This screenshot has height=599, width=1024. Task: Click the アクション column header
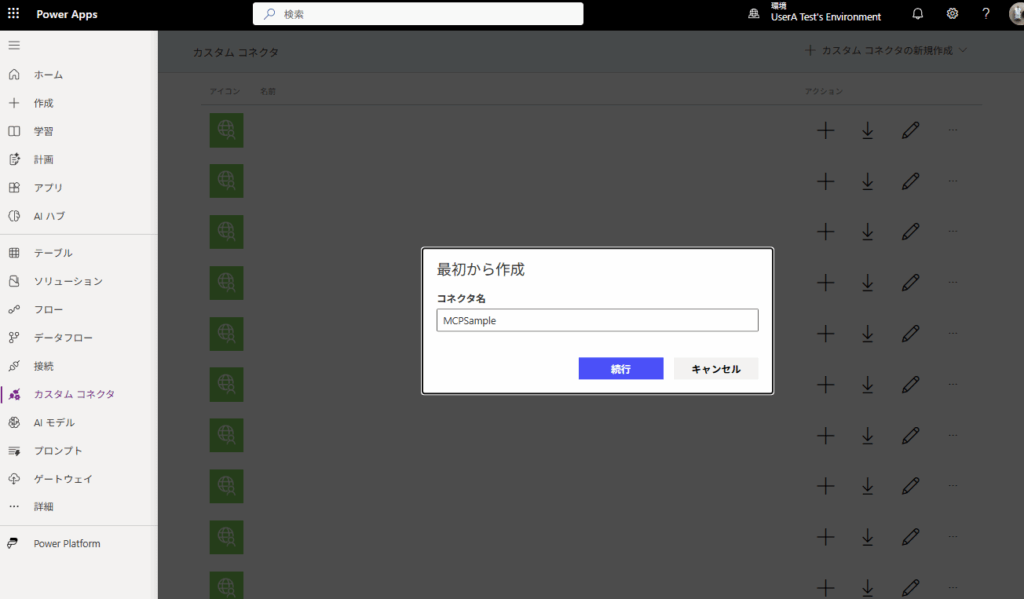(824, 91)
